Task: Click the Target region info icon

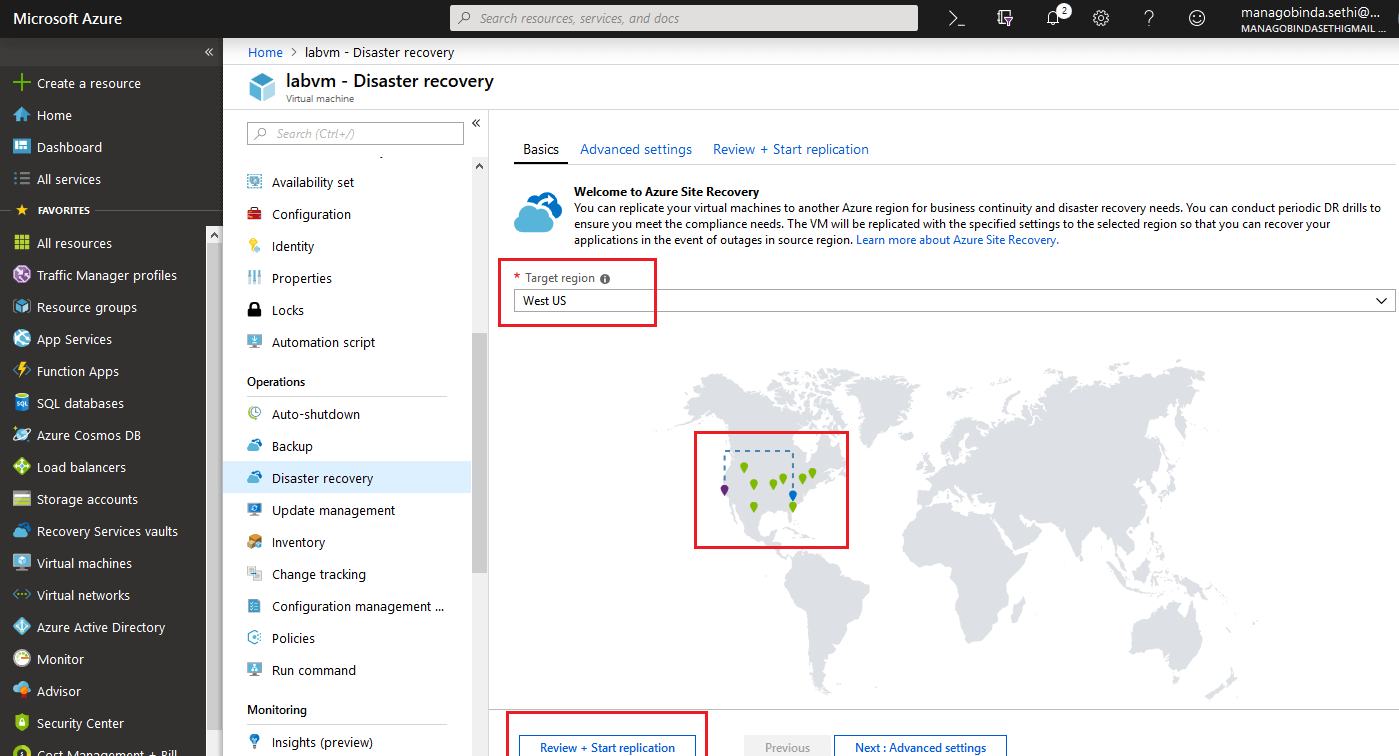Action: click(x=605, y=279)
